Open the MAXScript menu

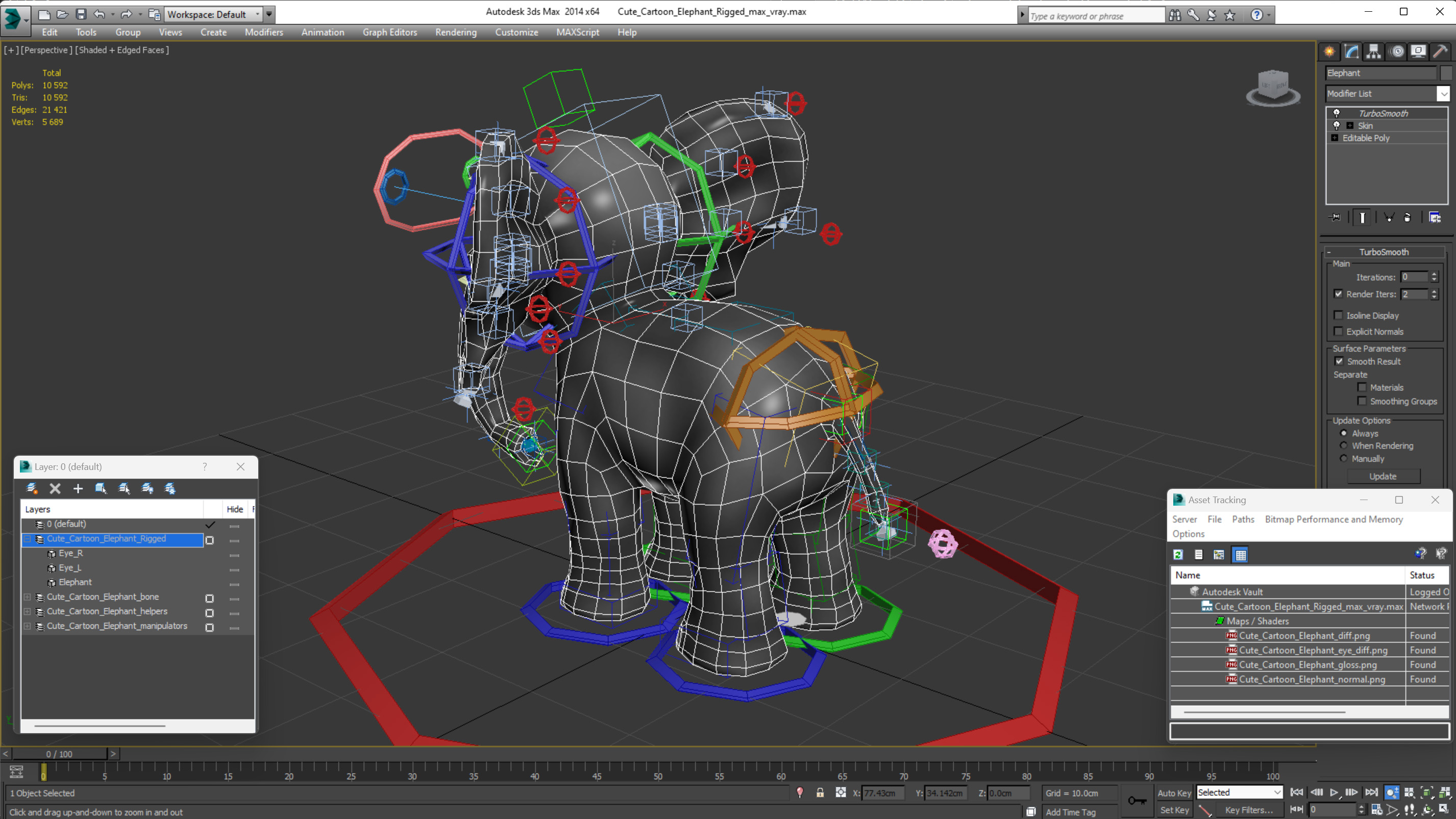point(577,32)
